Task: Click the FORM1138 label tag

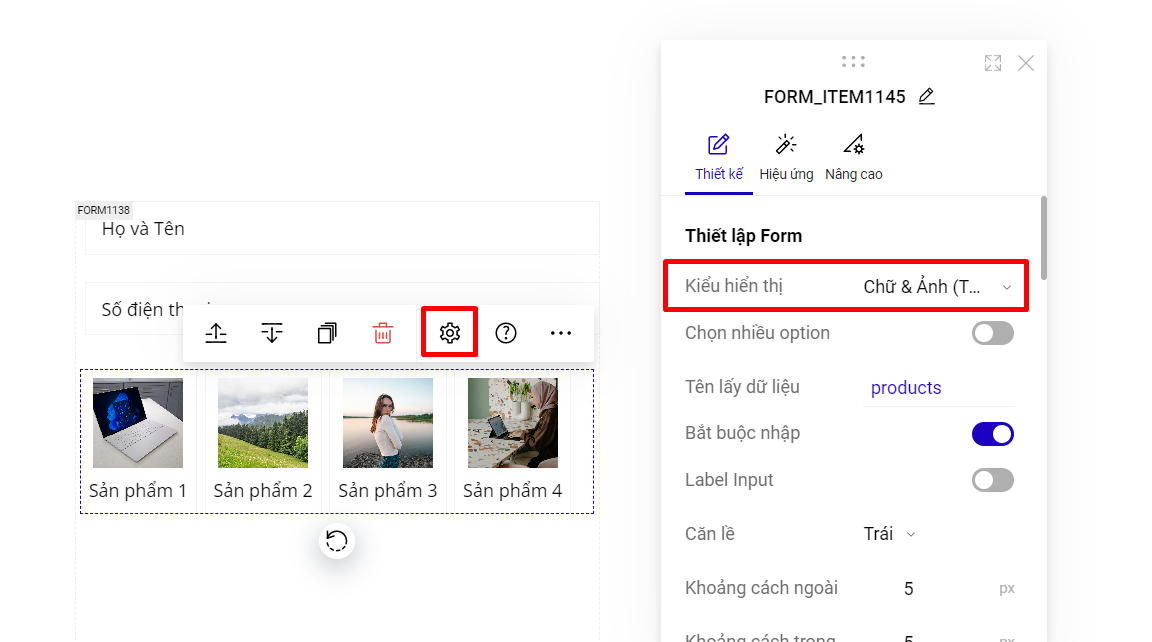Action: [104, 210]
